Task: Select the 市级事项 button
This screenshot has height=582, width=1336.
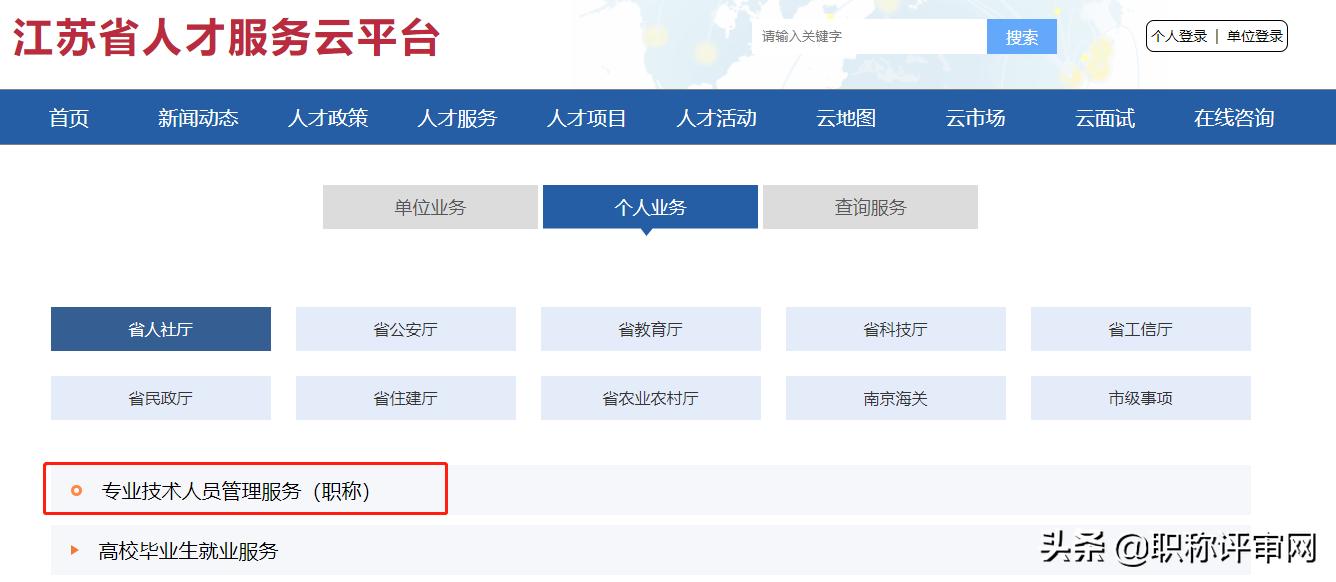Action: [1140, 397]
